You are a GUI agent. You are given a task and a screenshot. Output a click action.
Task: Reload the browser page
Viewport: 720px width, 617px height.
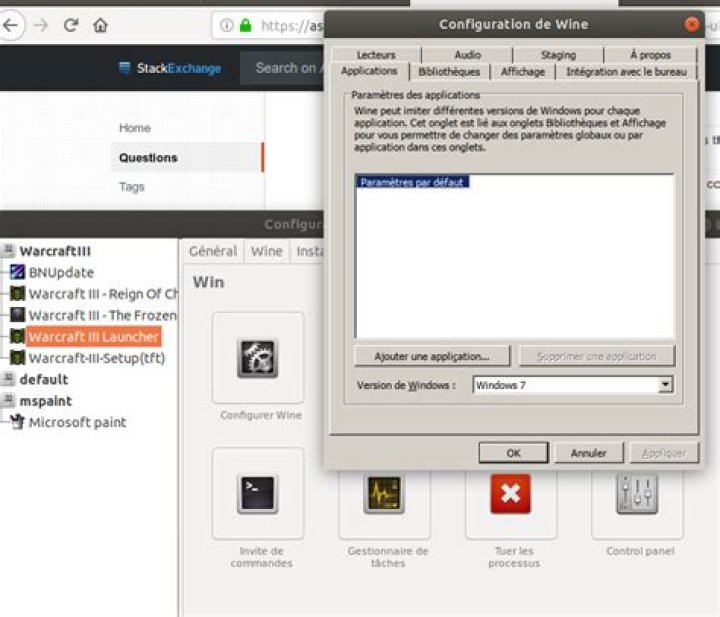click(71, 25)
